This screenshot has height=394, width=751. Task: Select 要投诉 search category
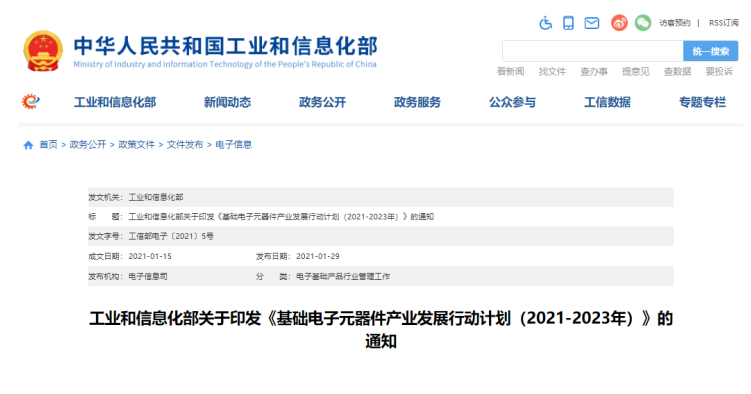(x=719, y=72)
